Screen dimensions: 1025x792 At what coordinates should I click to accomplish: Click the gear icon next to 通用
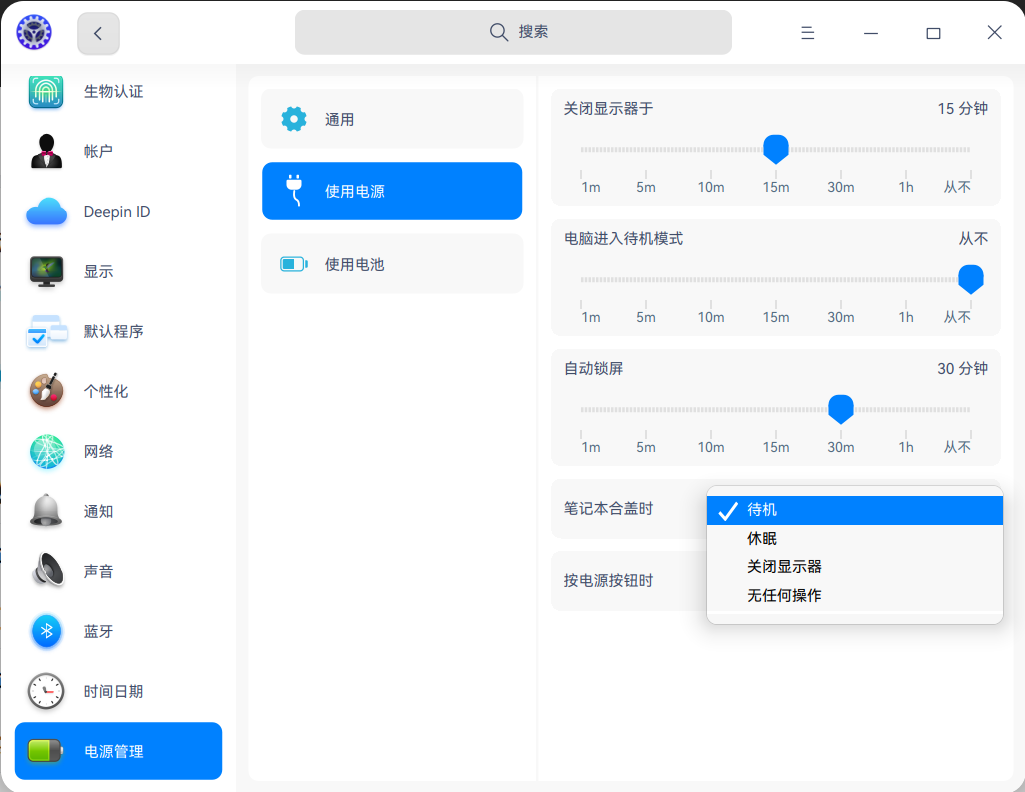tap(294, 119)
